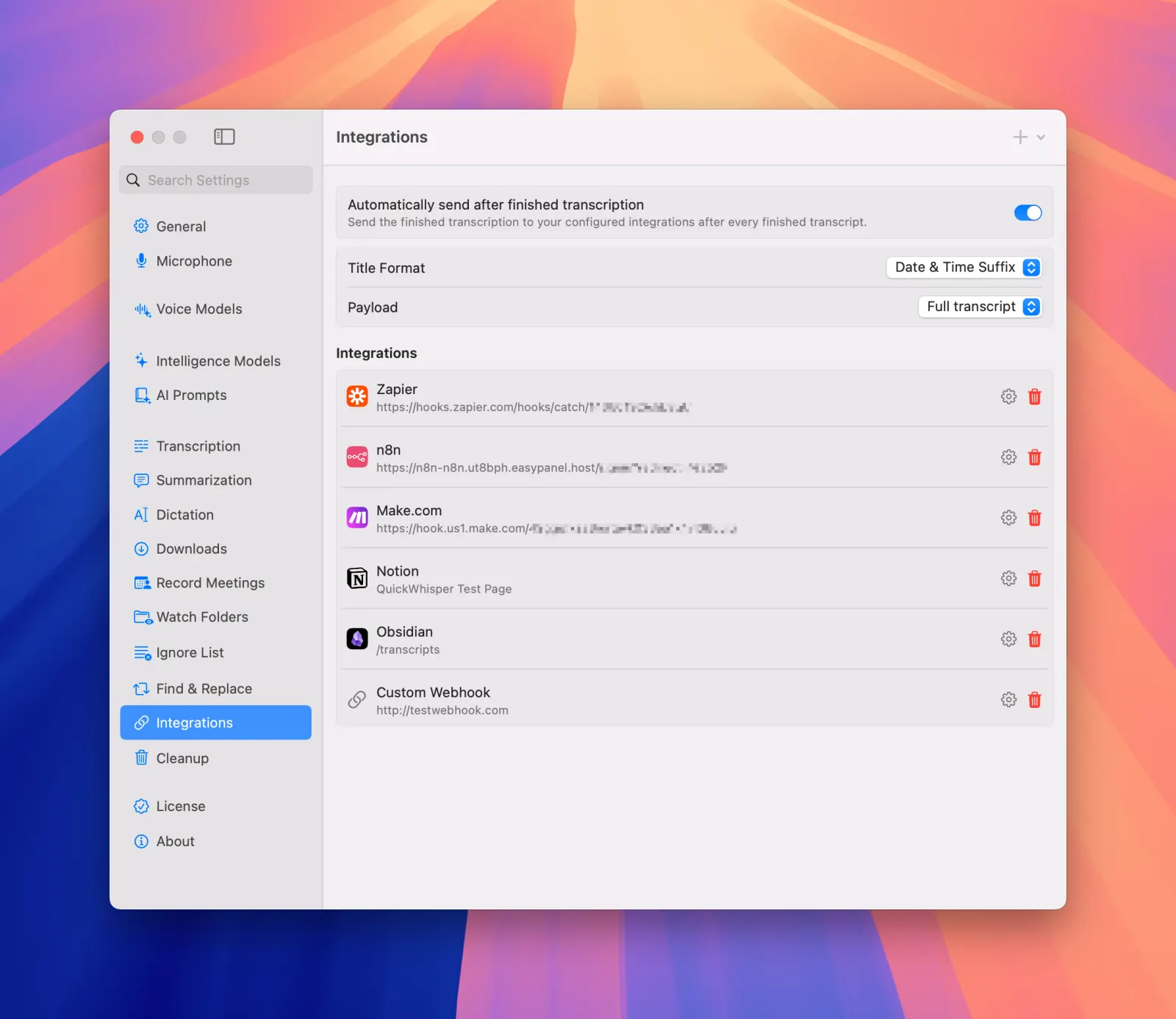Click the n8n easypanel host URL
This screenshot has height=1019, width=1176.
(551, 468)
